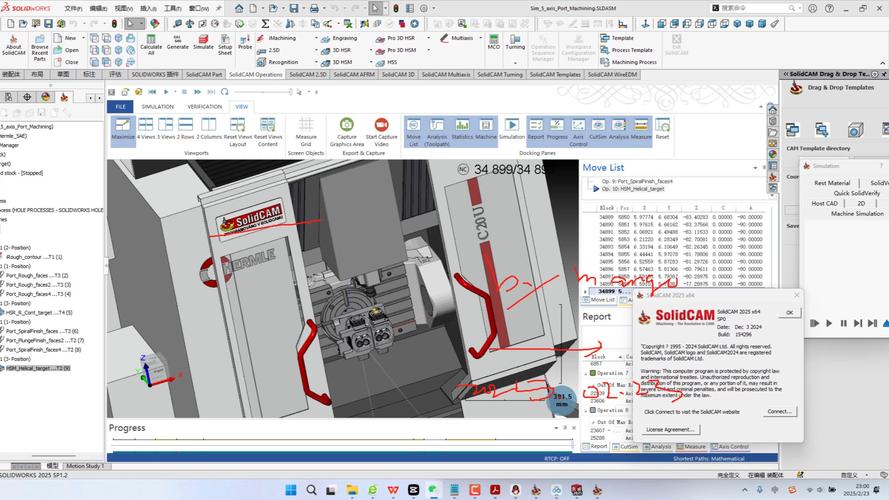Open About SolidCAM from the ribbon
889x500 pixels.
tap(13, 45)
